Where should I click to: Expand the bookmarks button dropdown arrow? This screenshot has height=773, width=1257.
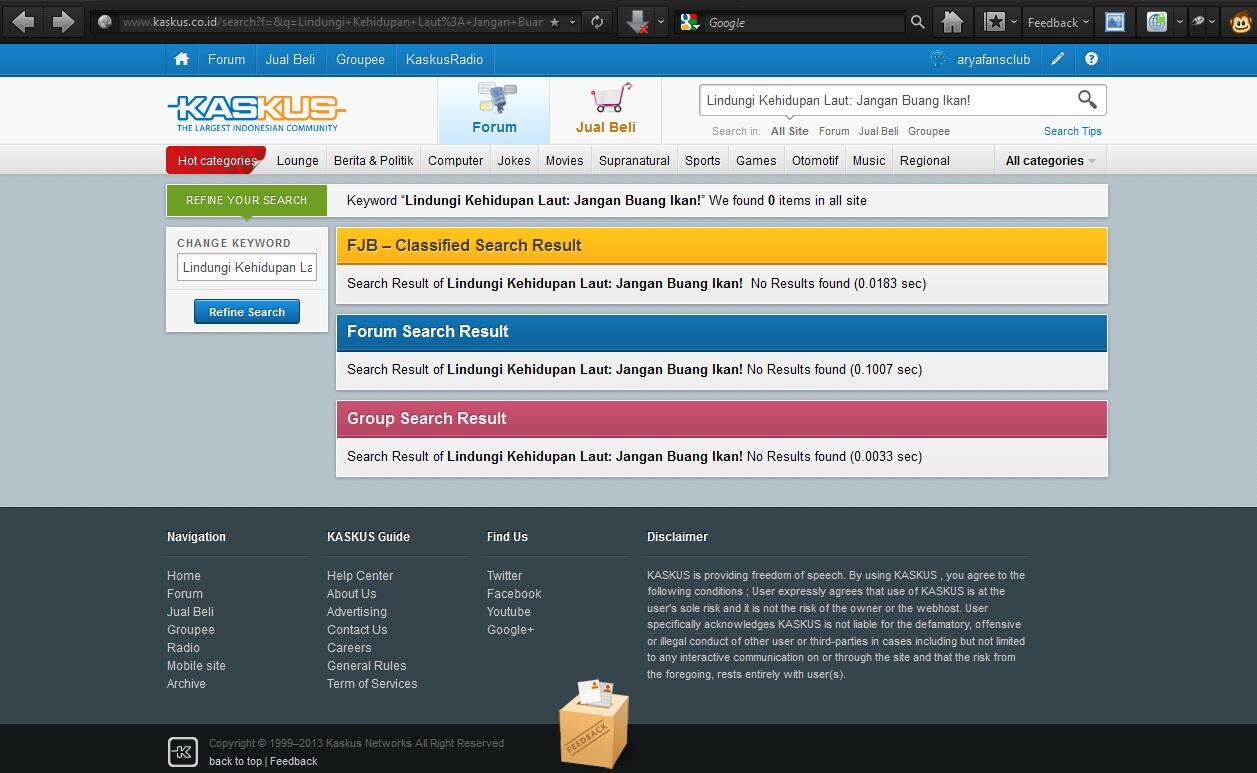(x=1014, y=22)
